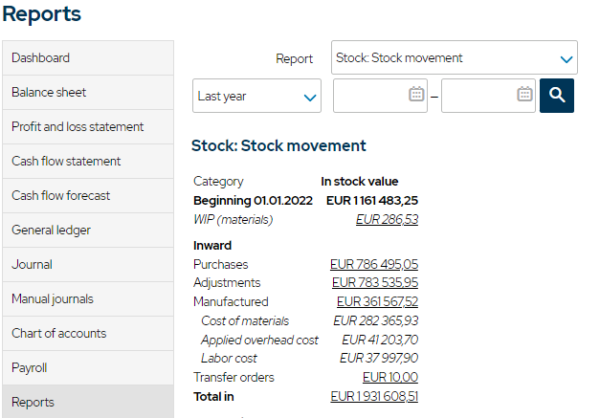Go to Payroll section
600x418 pixels.
pos(87,368)
